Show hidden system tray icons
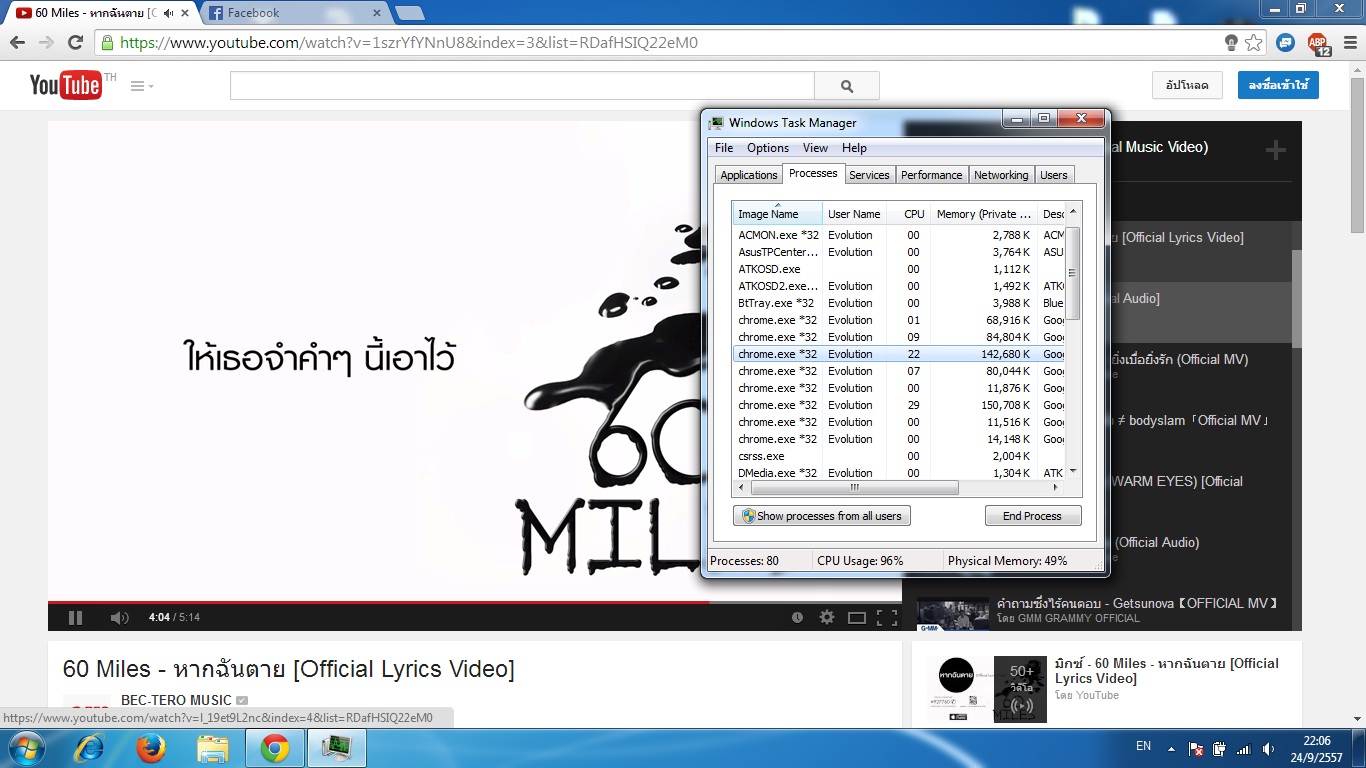This screenshot has width=1366, height=768. pyautogui.click(x=1169, y=748)
